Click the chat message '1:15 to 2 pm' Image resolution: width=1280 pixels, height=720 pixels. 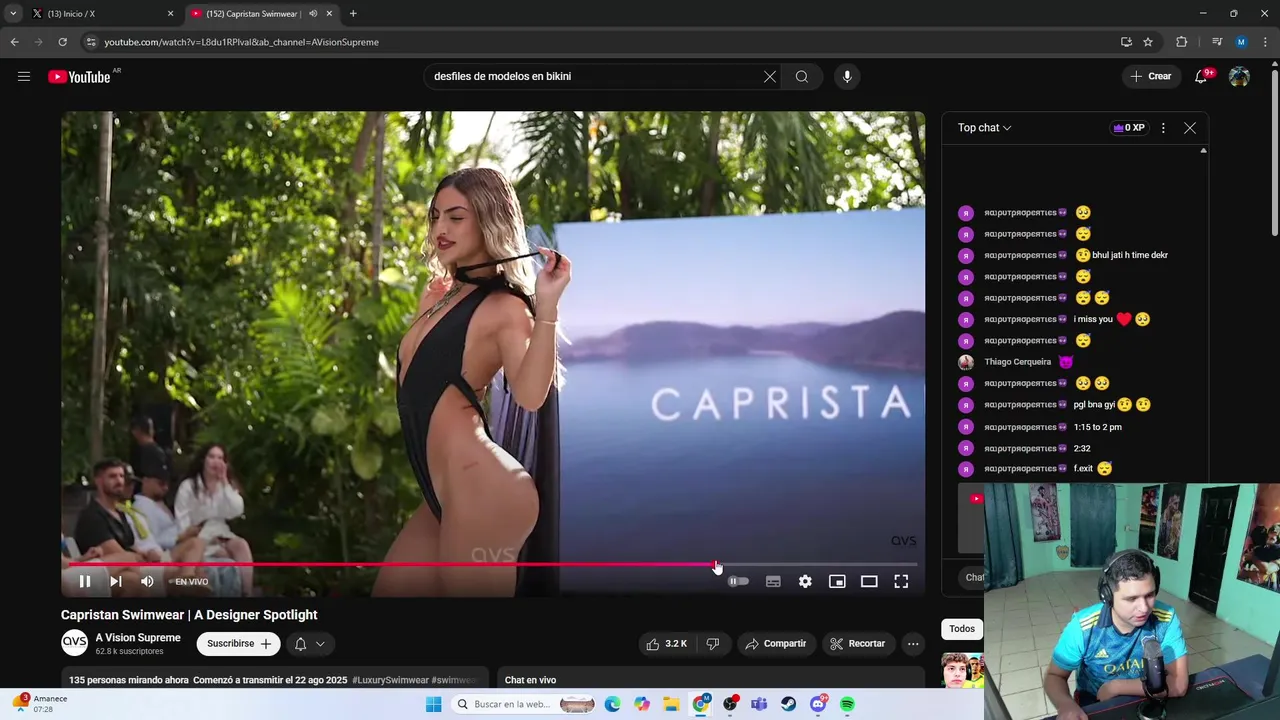click(1097, 427)
